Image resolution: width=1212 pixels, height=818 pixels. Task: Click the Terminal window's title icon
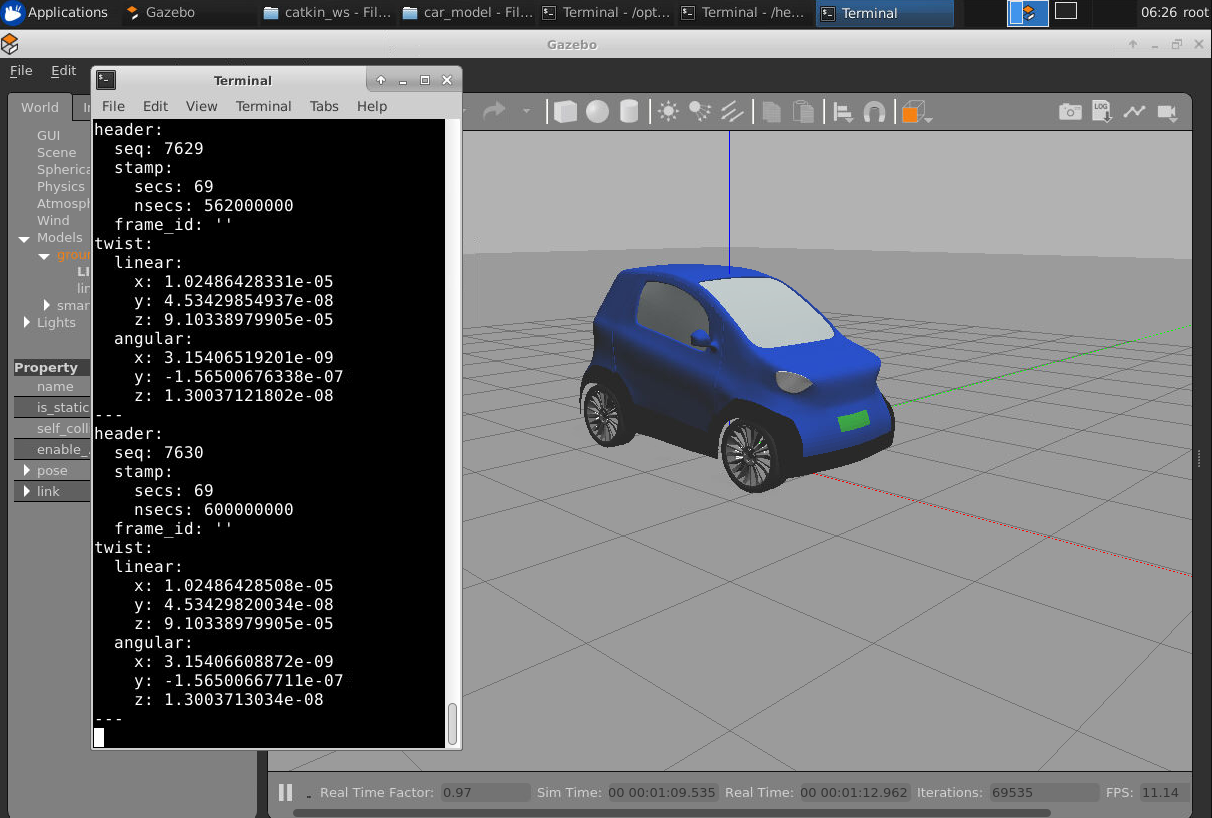click(106, 80)
